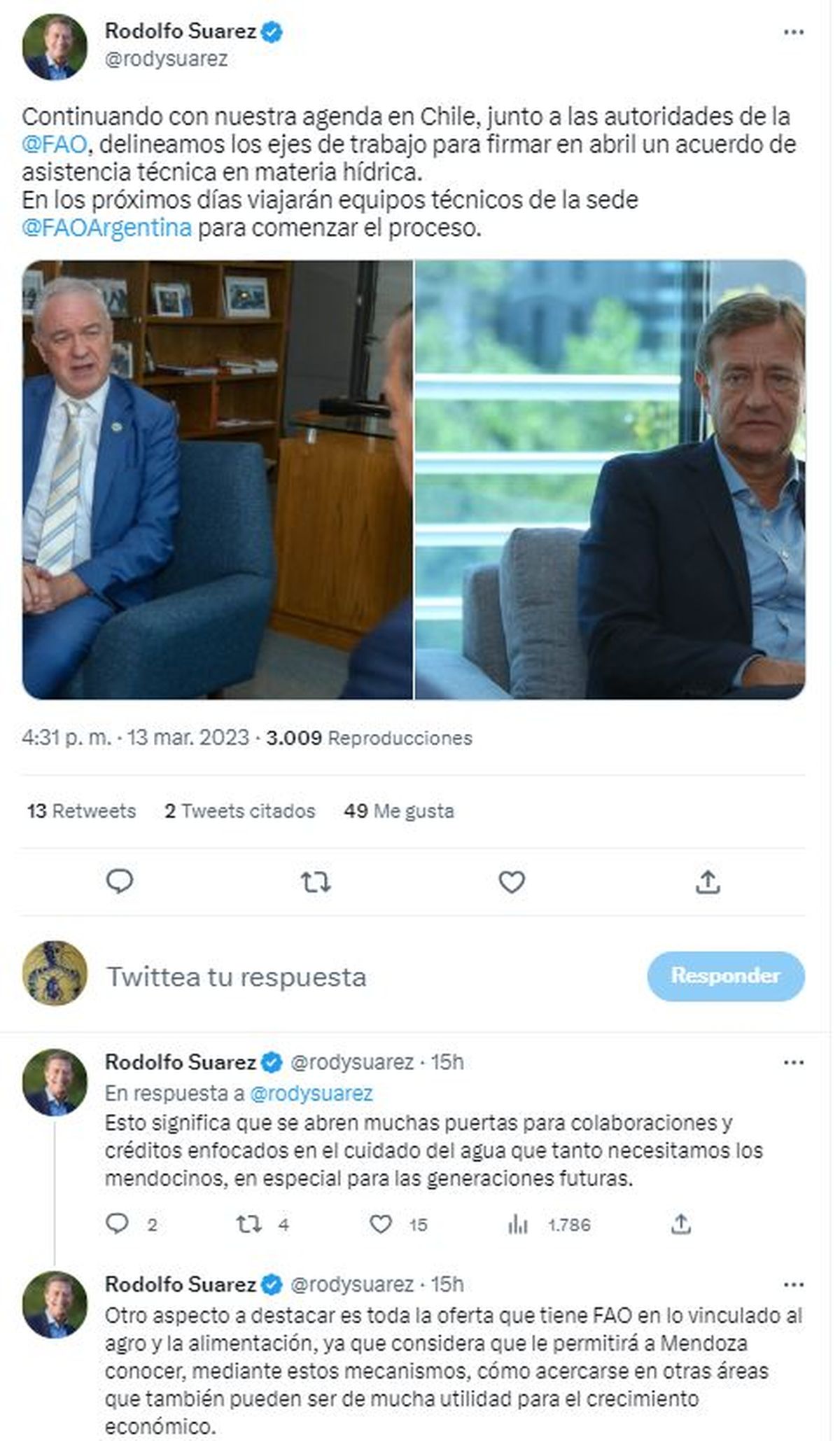Click the Responder button
Image resolution: width=840 pixels, height=1441 pixels.
725,976
